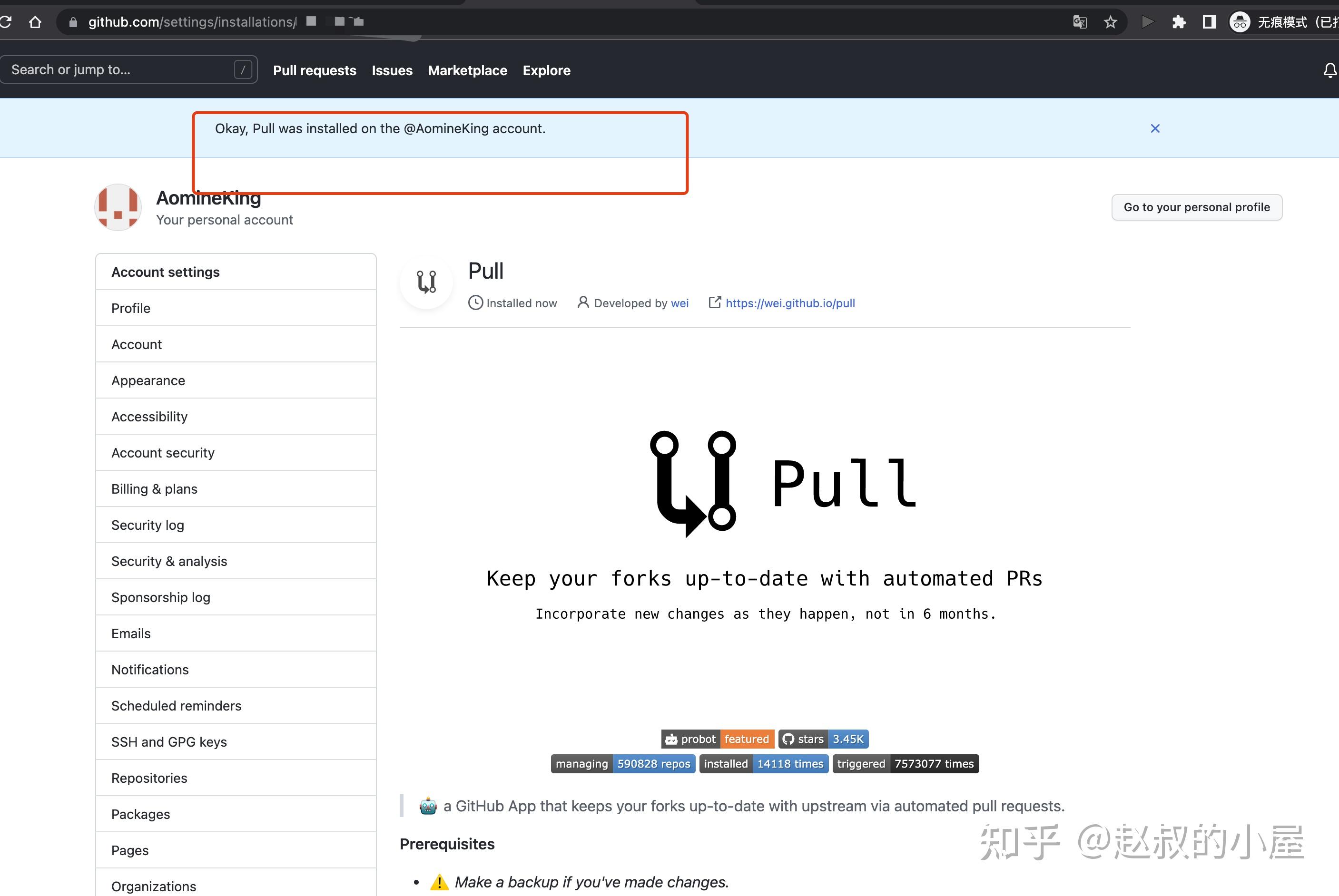Screen dimensions: 1339x896
Task: Open the Google Translate address bar icon
Action: 1080,22
